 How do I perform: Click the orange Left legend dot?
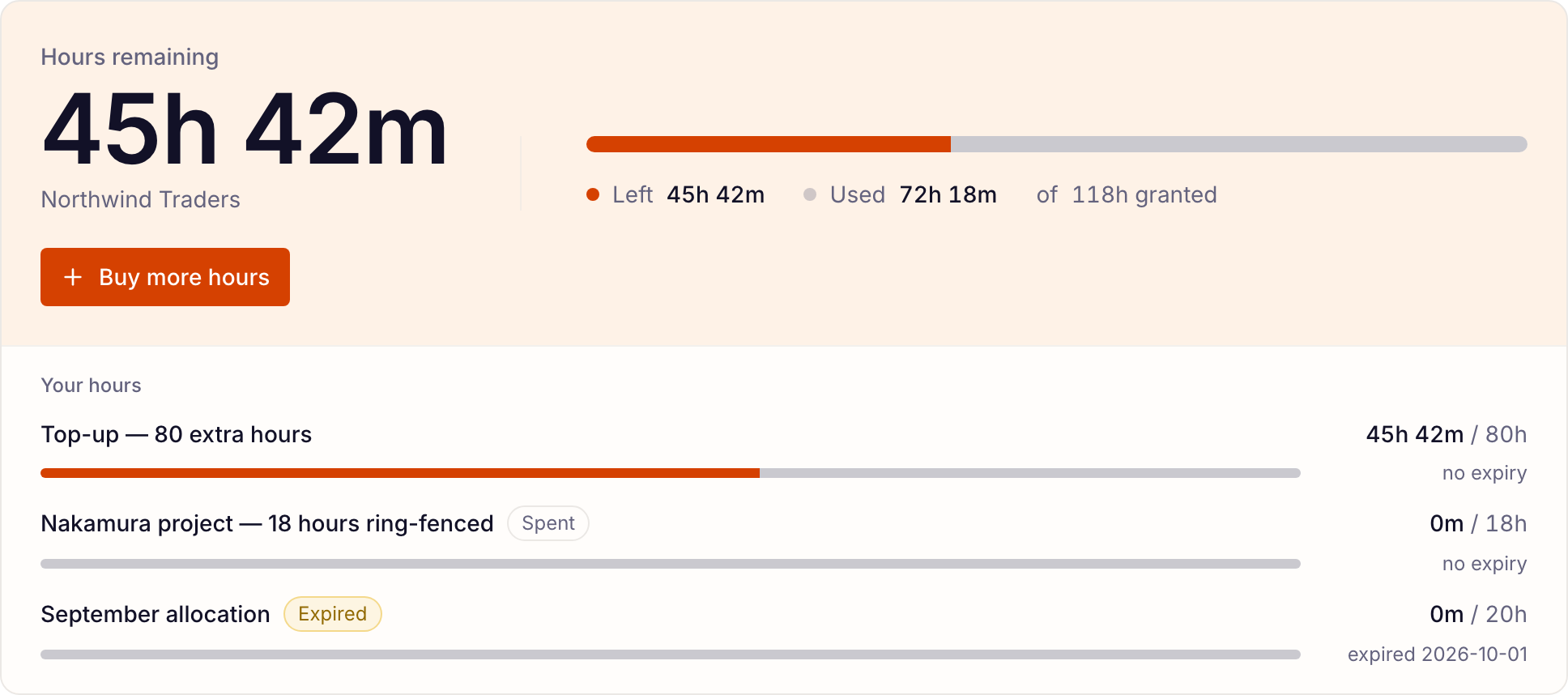click(593, 194)
